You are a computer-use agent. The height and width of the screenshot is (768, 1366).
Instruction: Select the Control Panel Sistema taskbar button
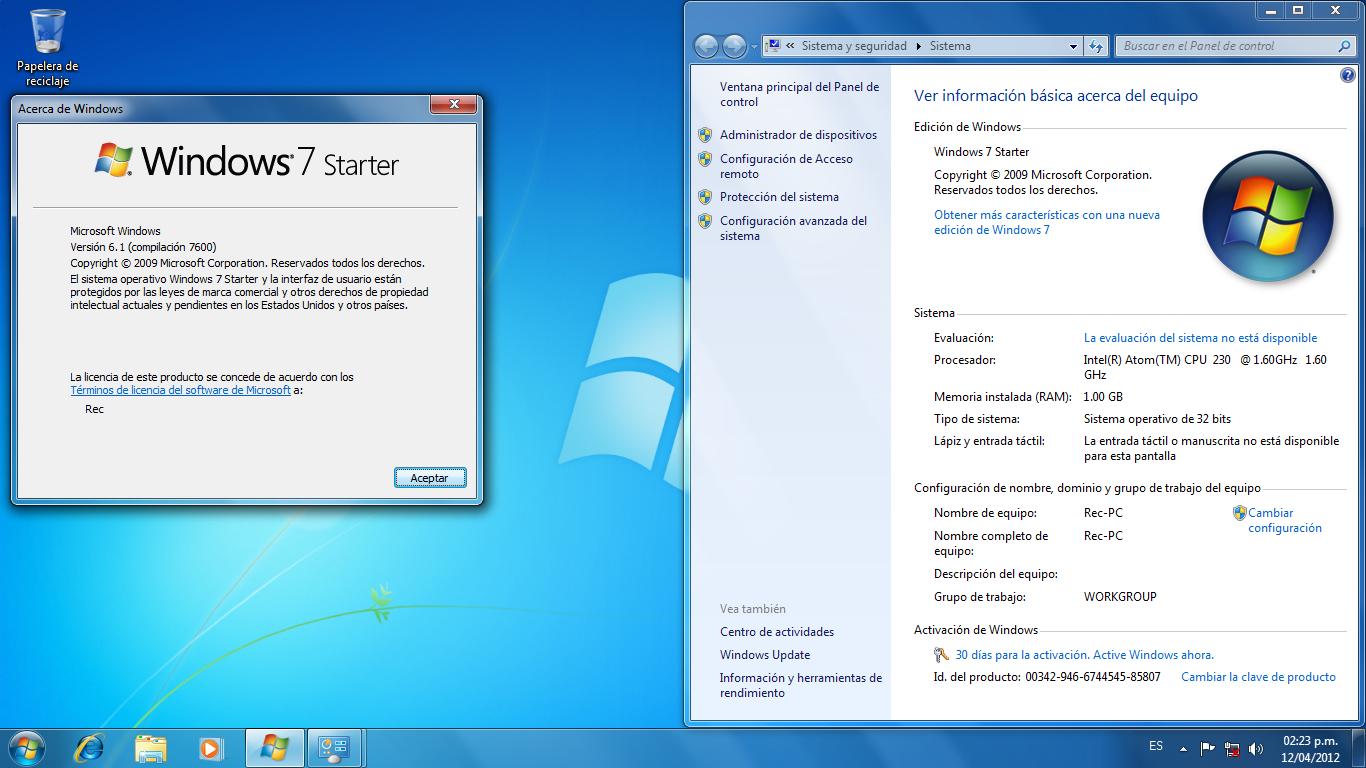[x=334, y=747]
